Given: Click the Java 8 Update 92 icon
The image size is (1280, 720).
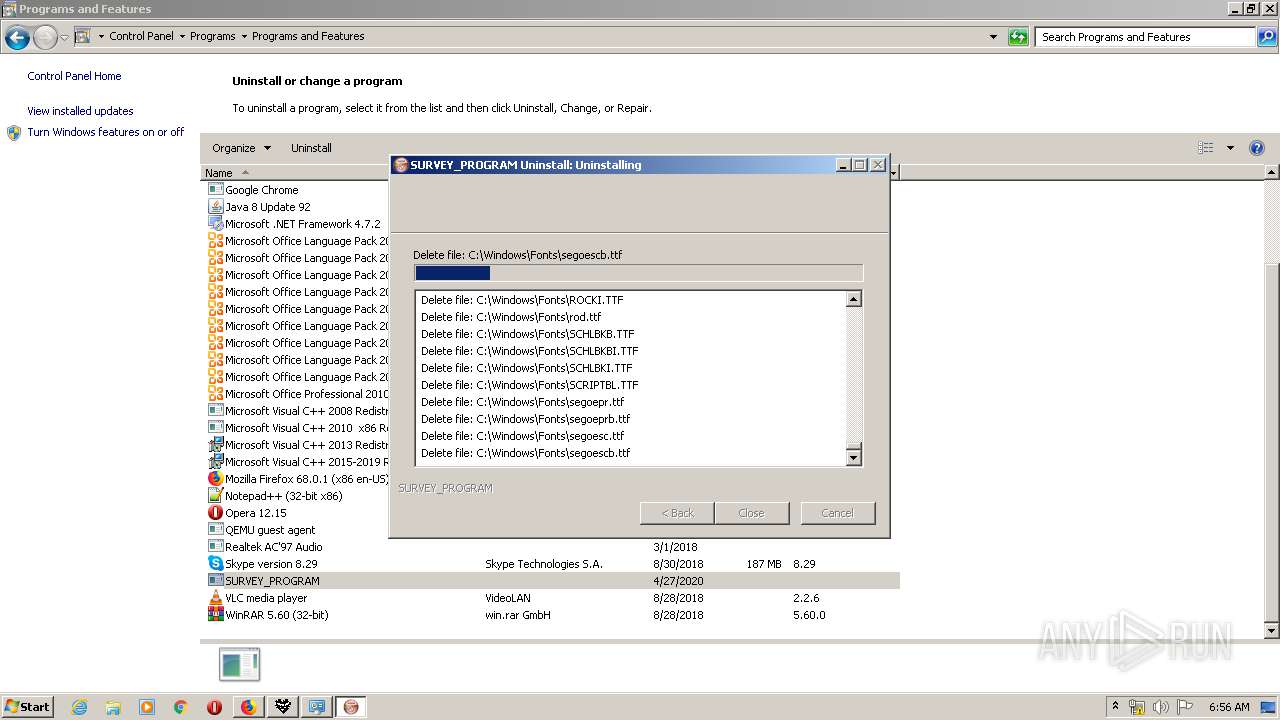Looking at the screenshot, I should pos(215,207).
